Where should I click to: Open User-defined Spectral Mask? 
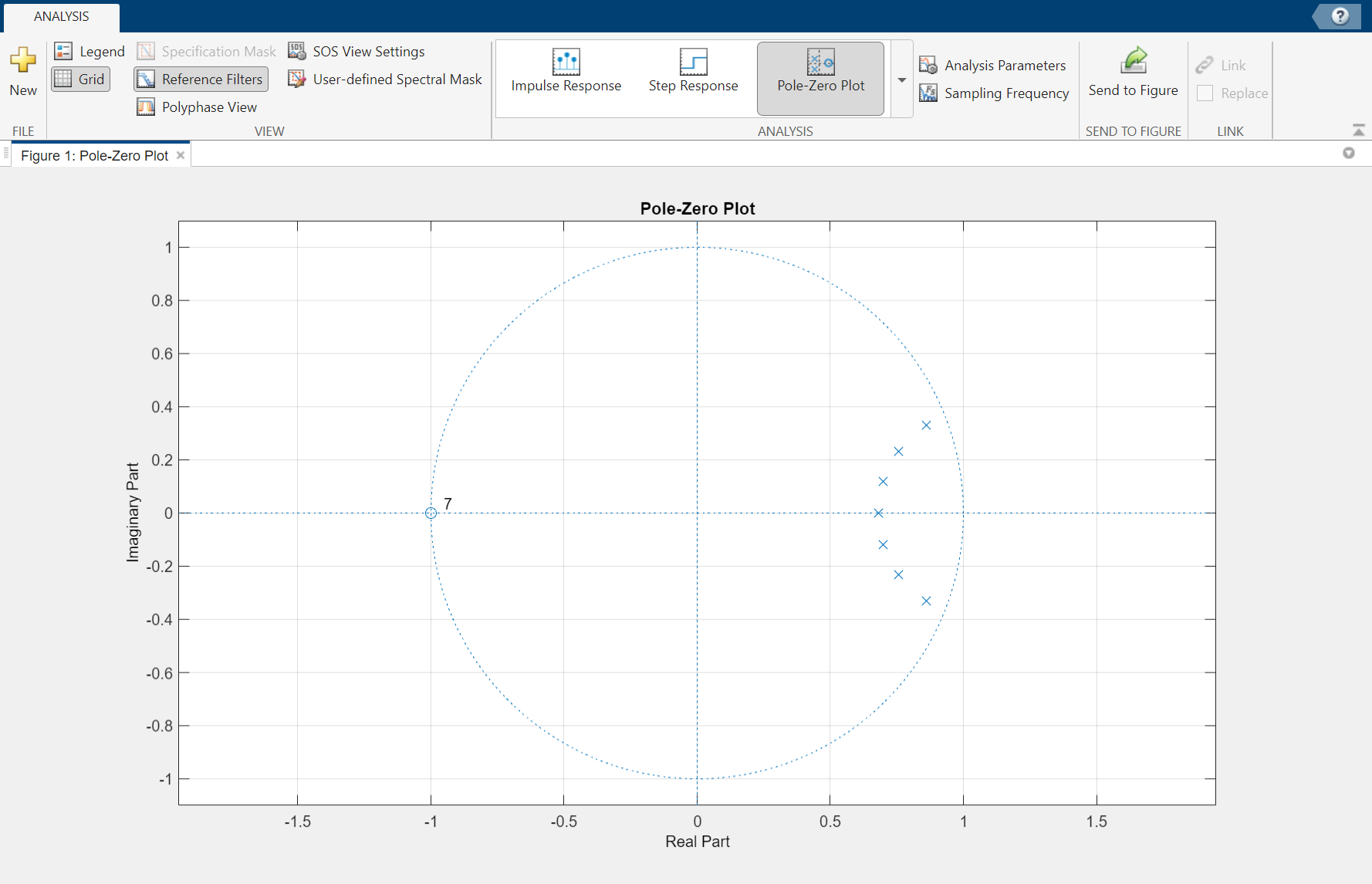coord(384,80)
